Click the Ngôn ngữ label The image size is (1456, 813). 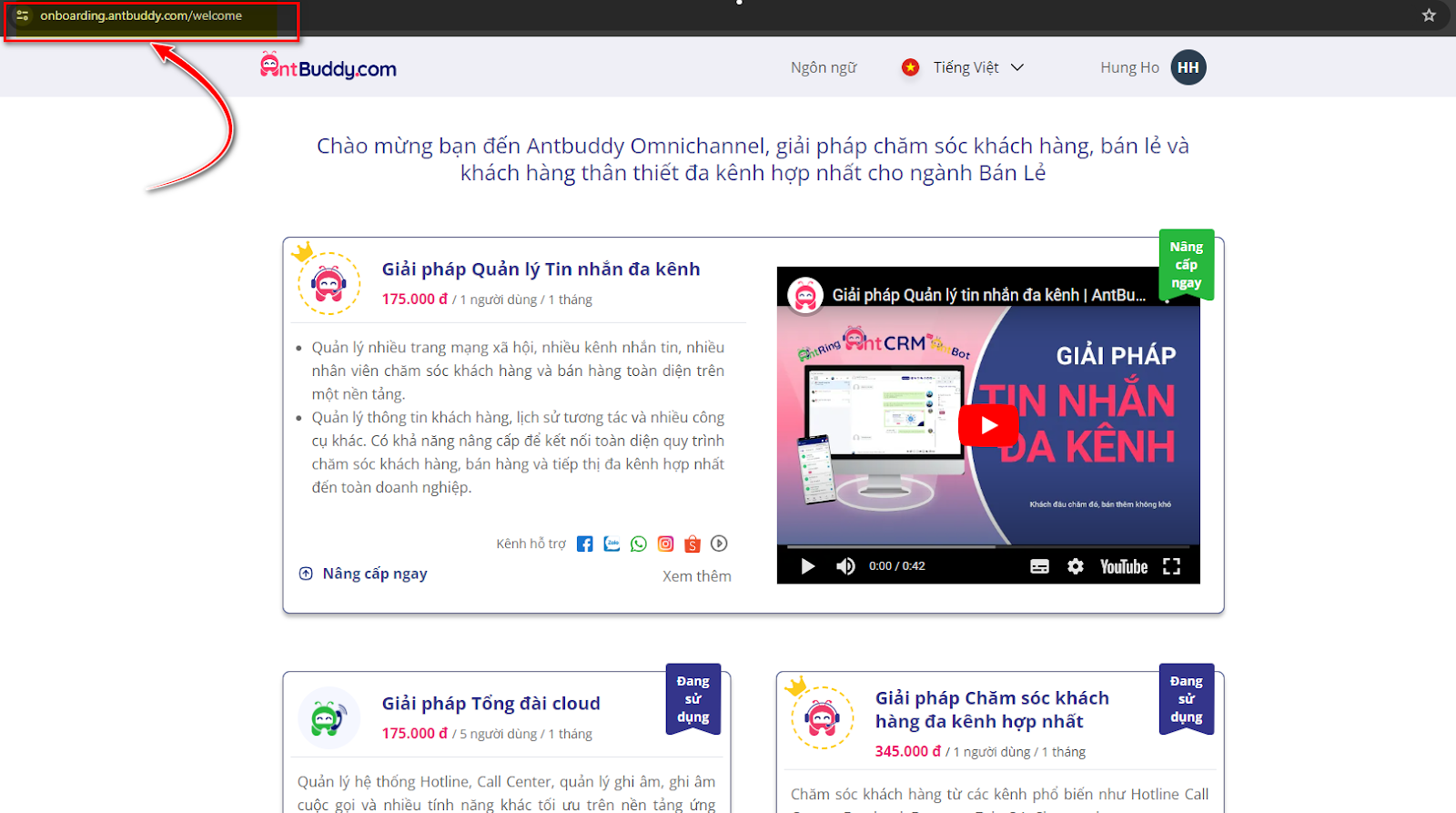point(824,67)
